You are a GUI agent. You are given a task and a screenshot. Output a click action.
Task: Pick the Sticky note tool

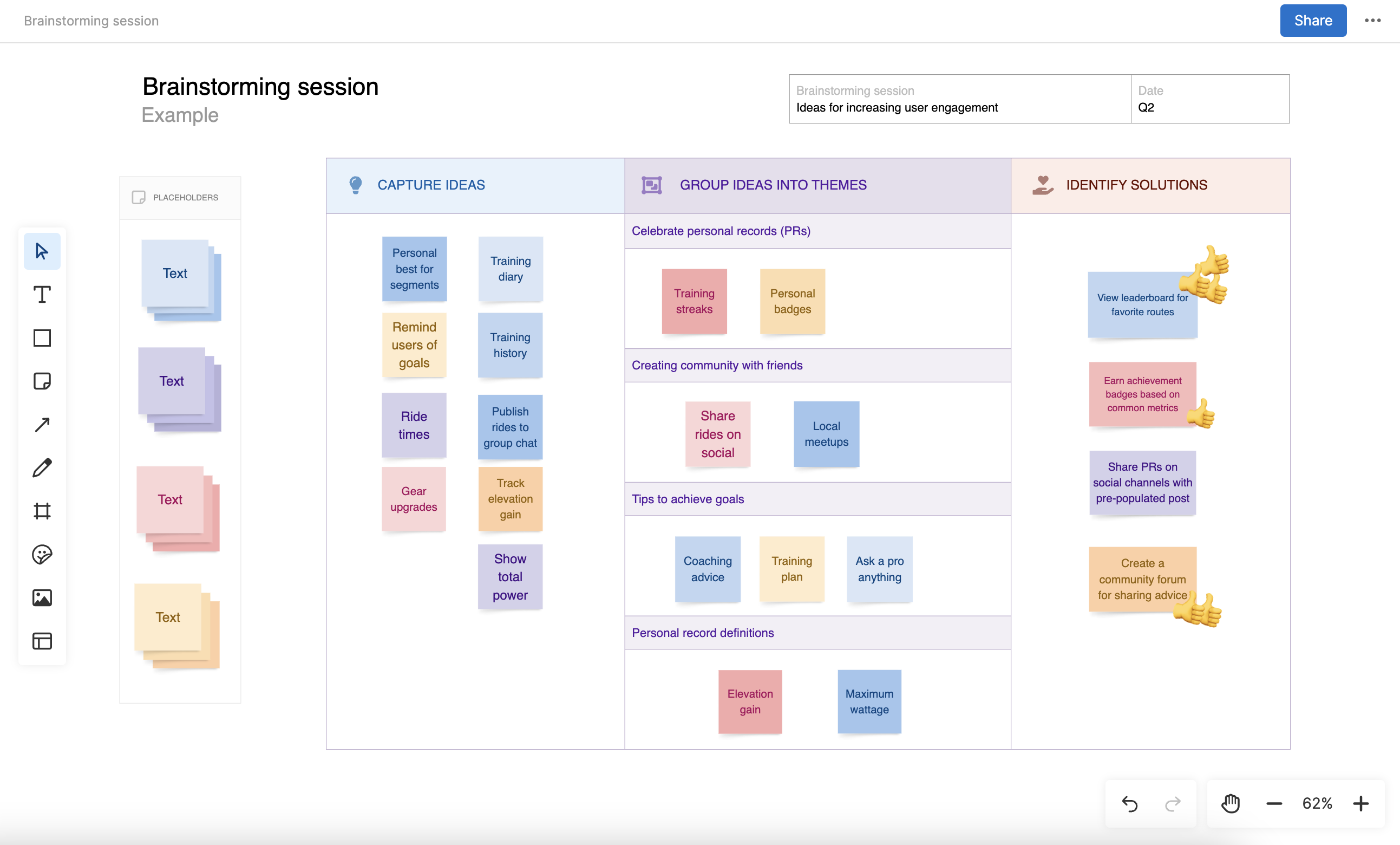click(x=42, y=381)
